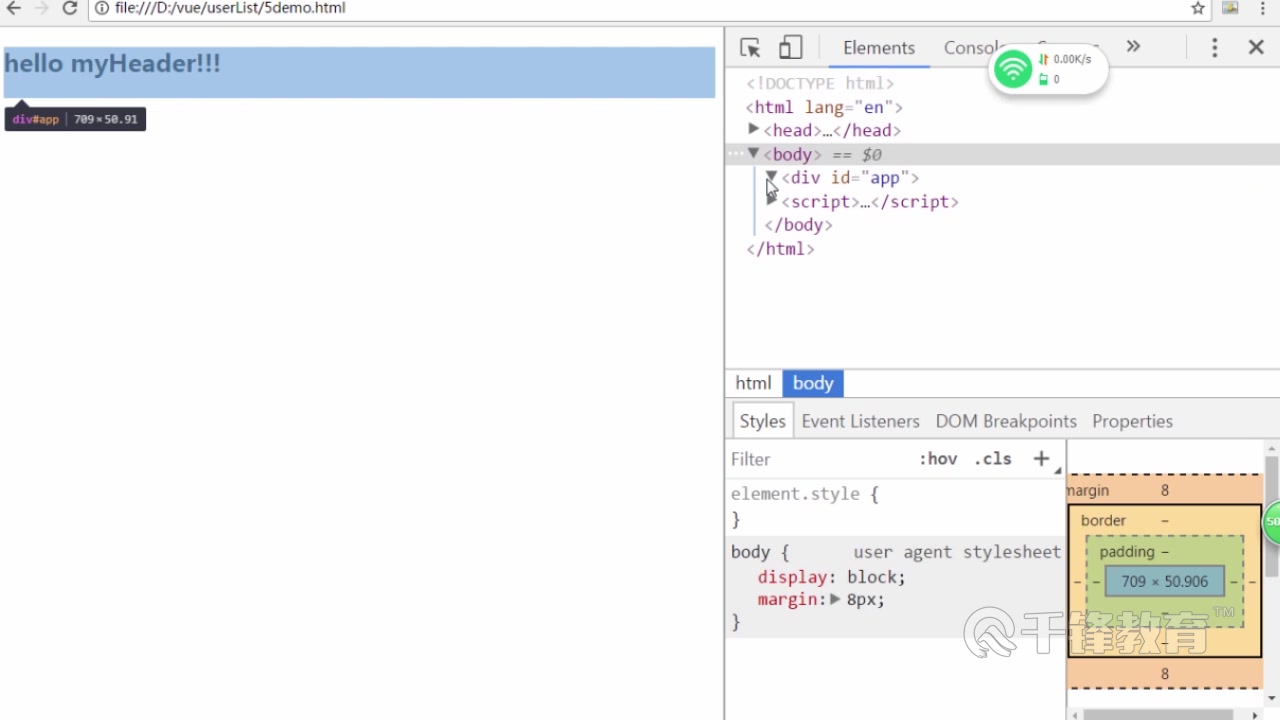Click the box model content size 709 × 50.906
Viewport: 1280px width, 720px height.
click(1165, 581)
